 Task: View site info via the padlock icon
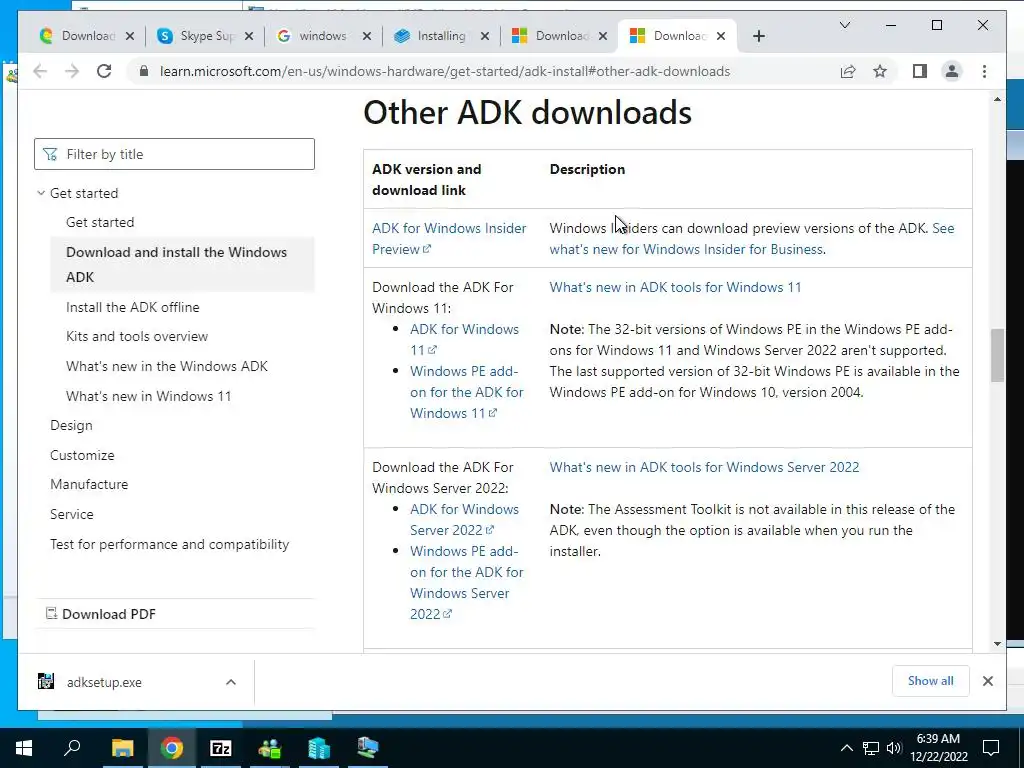[x=144, y=71]
